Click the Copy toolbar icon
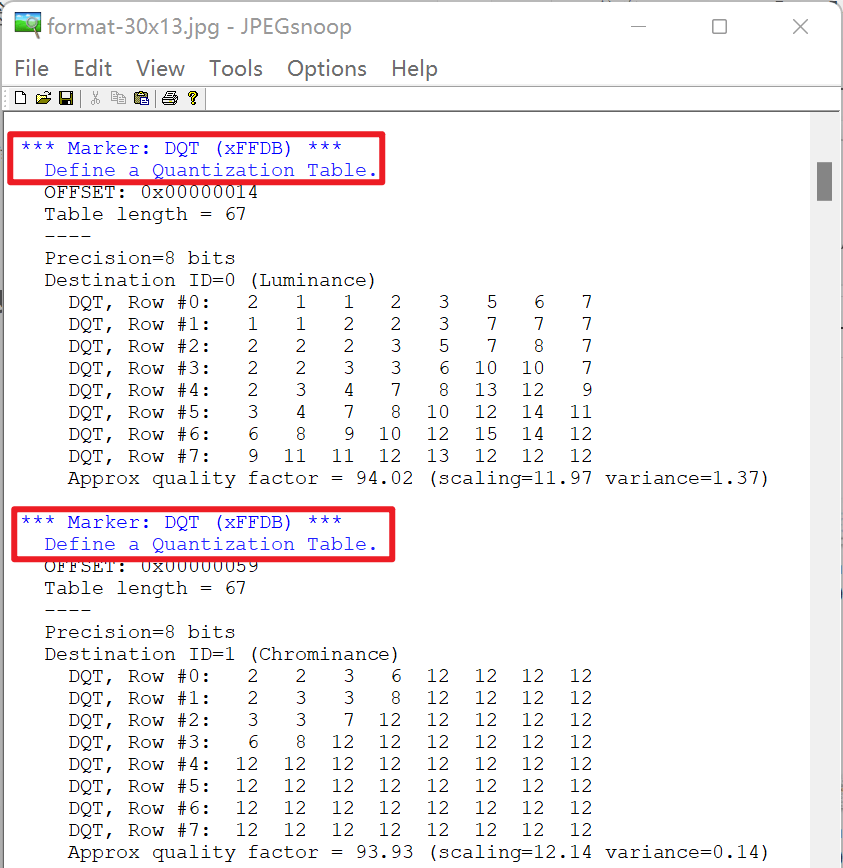This screenshot has width=843, height=868. (x=118, y=98)
